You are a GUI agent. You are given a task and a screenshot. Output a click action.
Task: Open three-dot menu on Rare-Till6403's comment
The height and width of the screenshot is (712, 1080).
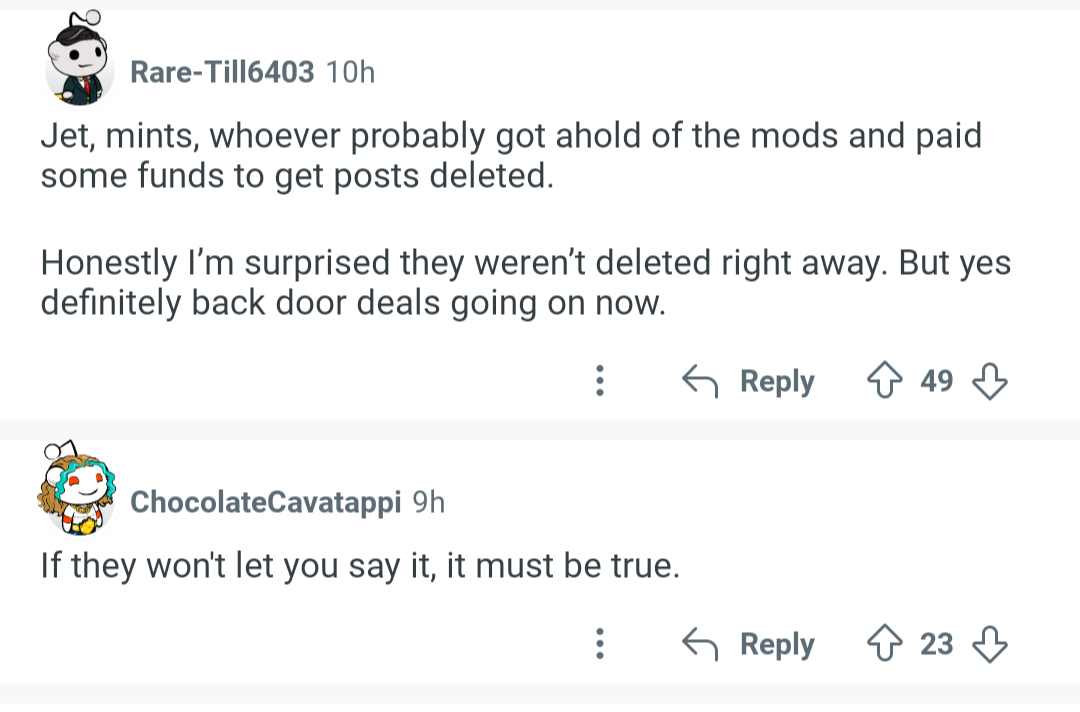click(x=599, y=381)
